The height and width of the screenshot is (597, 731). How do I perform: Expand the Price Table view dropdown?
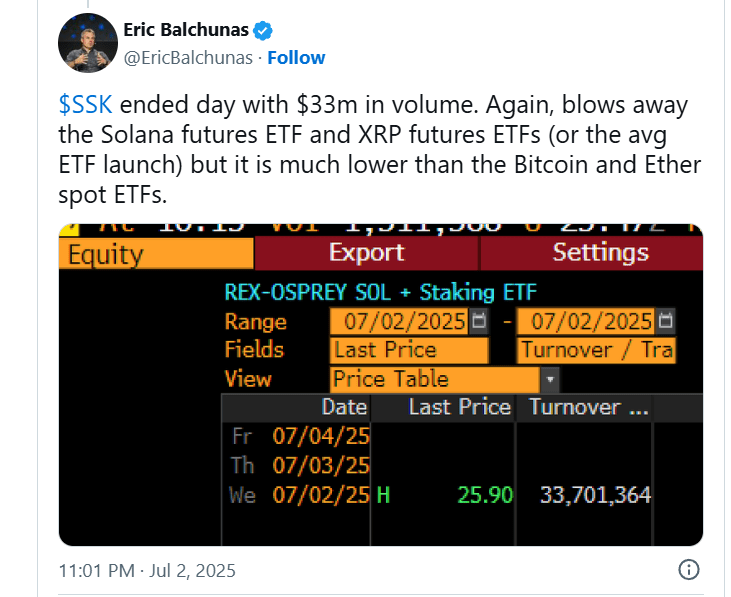549,380
